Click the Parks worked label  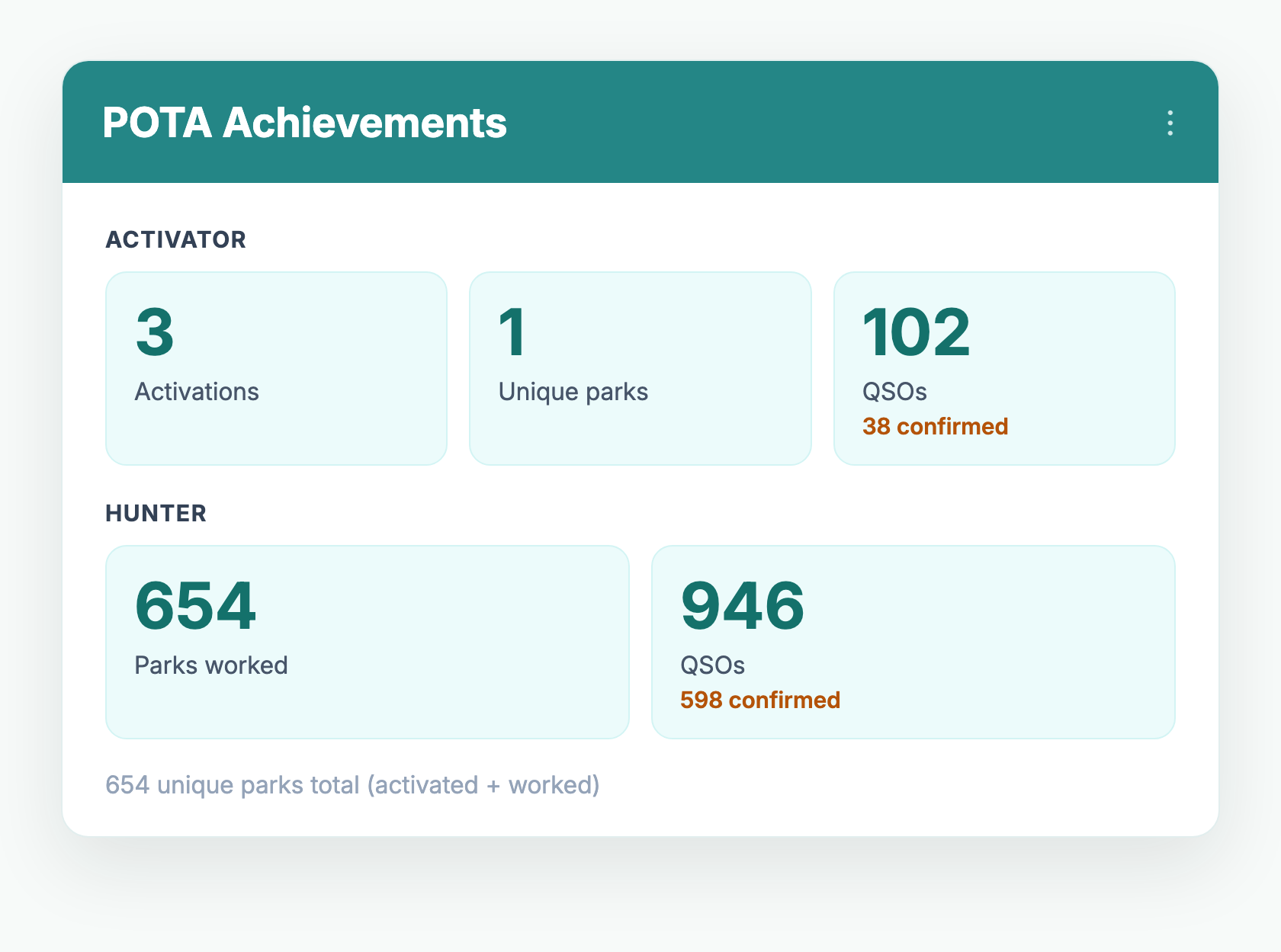[x=211, y=665]
